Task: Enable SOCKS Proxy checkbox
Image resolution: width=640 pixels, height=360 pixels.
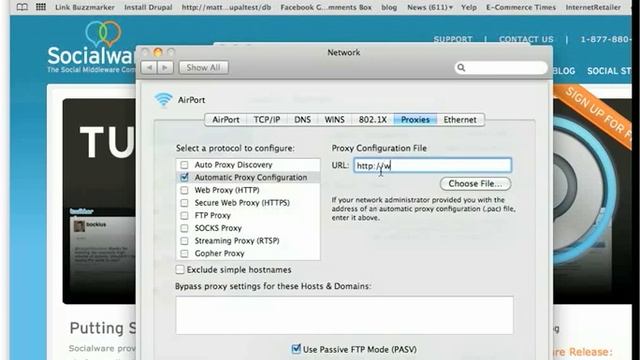Action: tap(184, 228)
